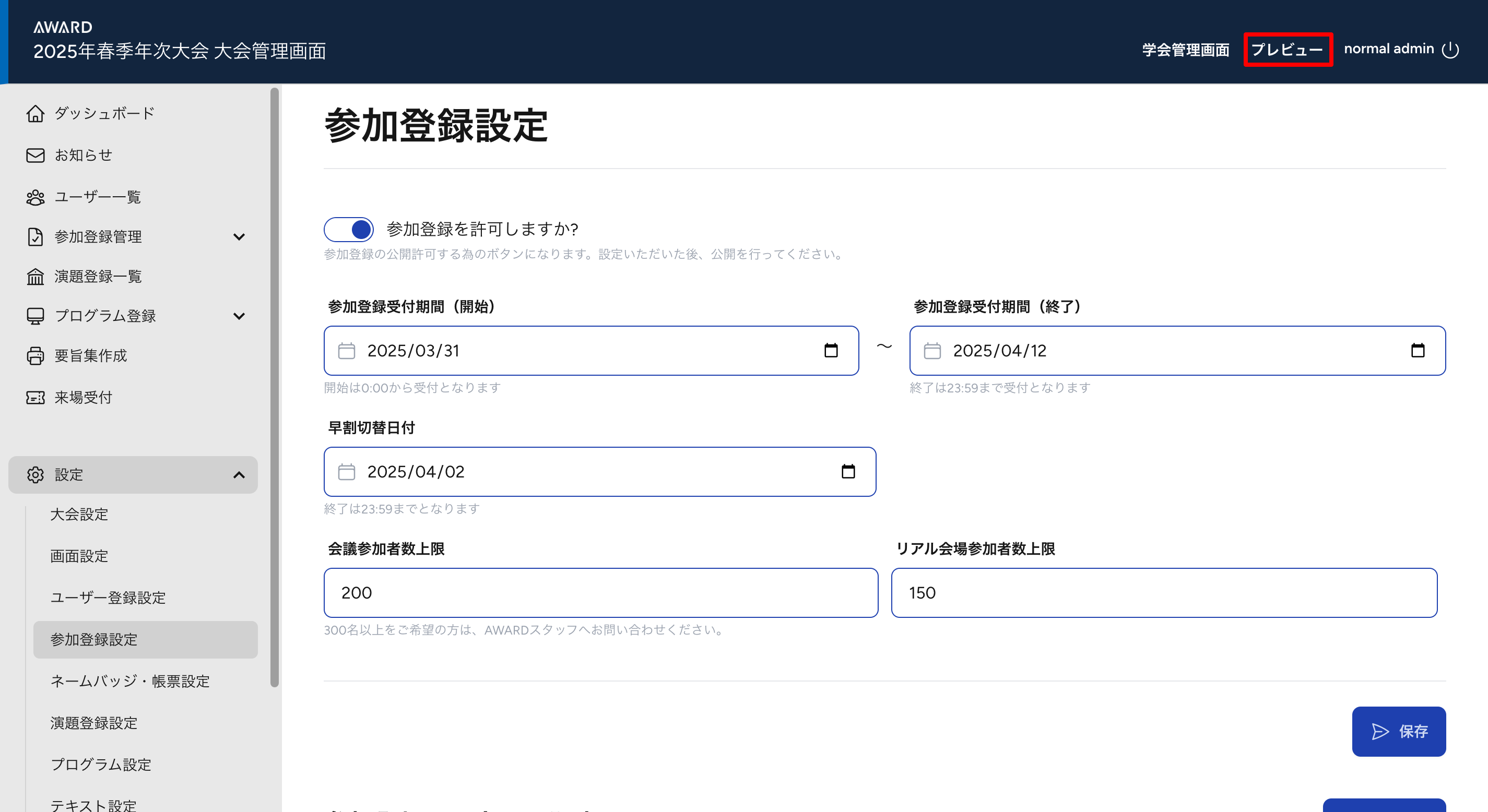Screen dimensions: 1488x812
Task: Click the building icon for 演題登録一覧
Action: coord(35,277)
